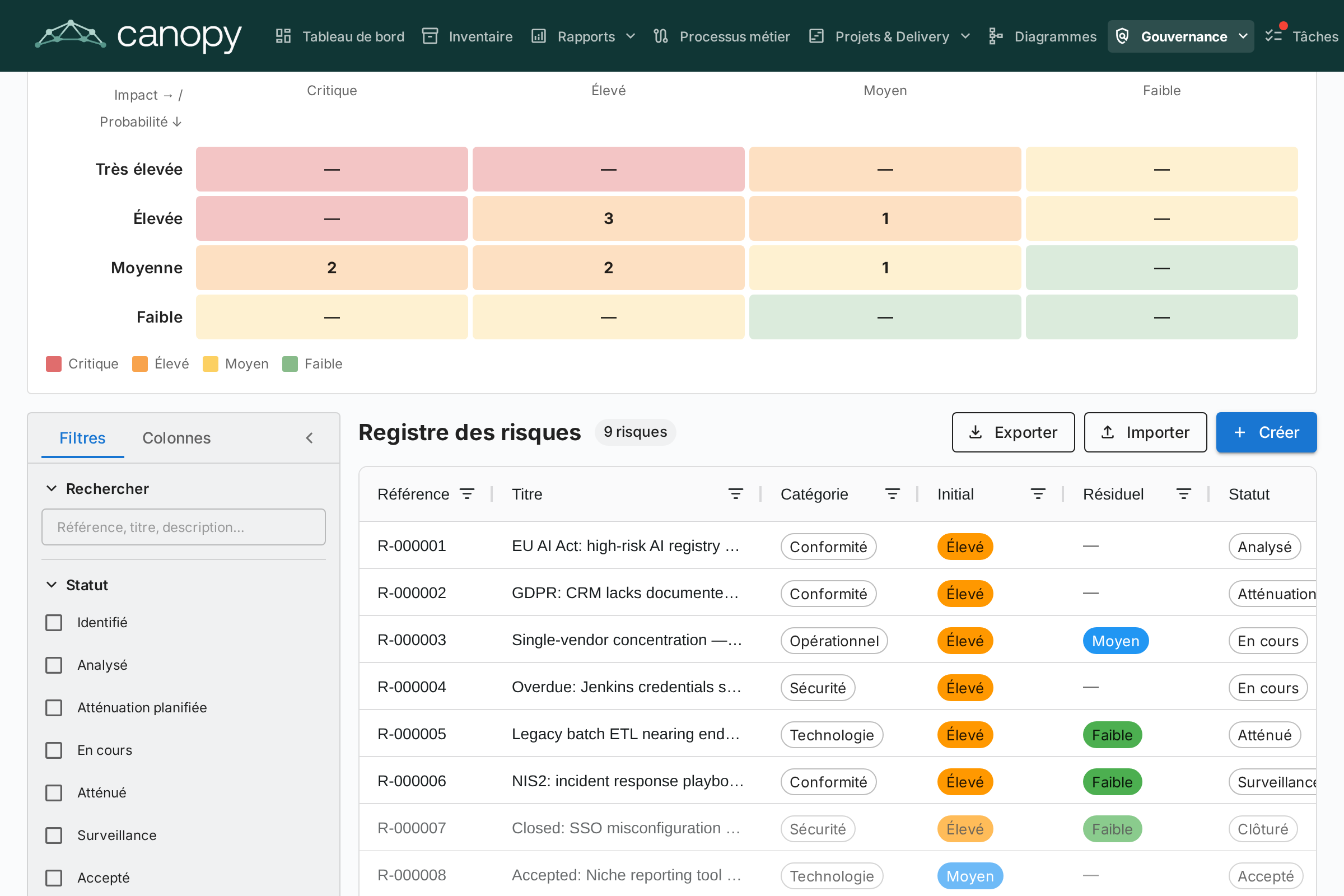Click the Tableau de bord grid icon

pos(283,36)
